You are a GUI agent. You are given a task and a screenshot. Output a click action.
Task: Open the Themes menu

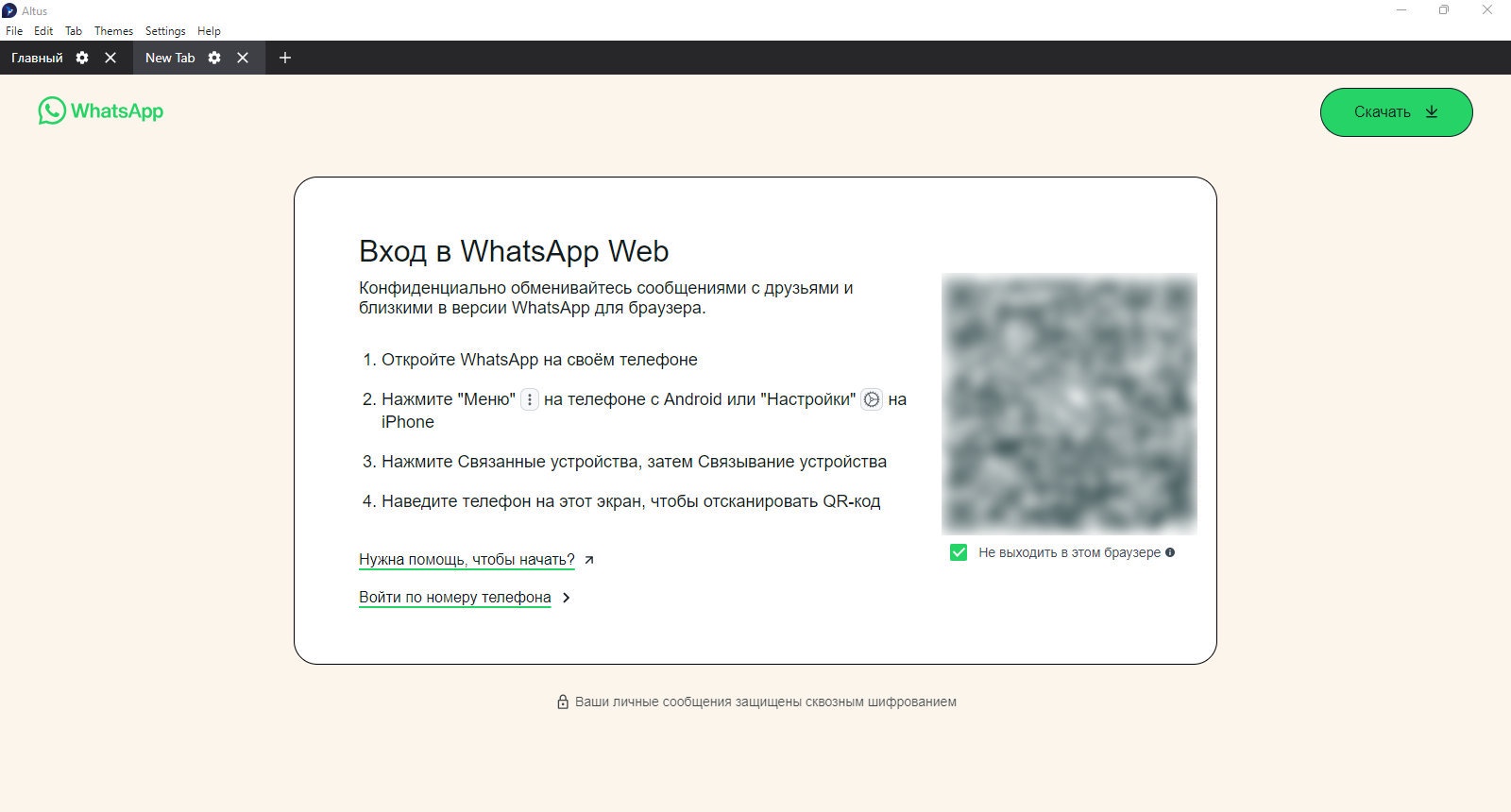pyautogui.click(x=113, y=30)
